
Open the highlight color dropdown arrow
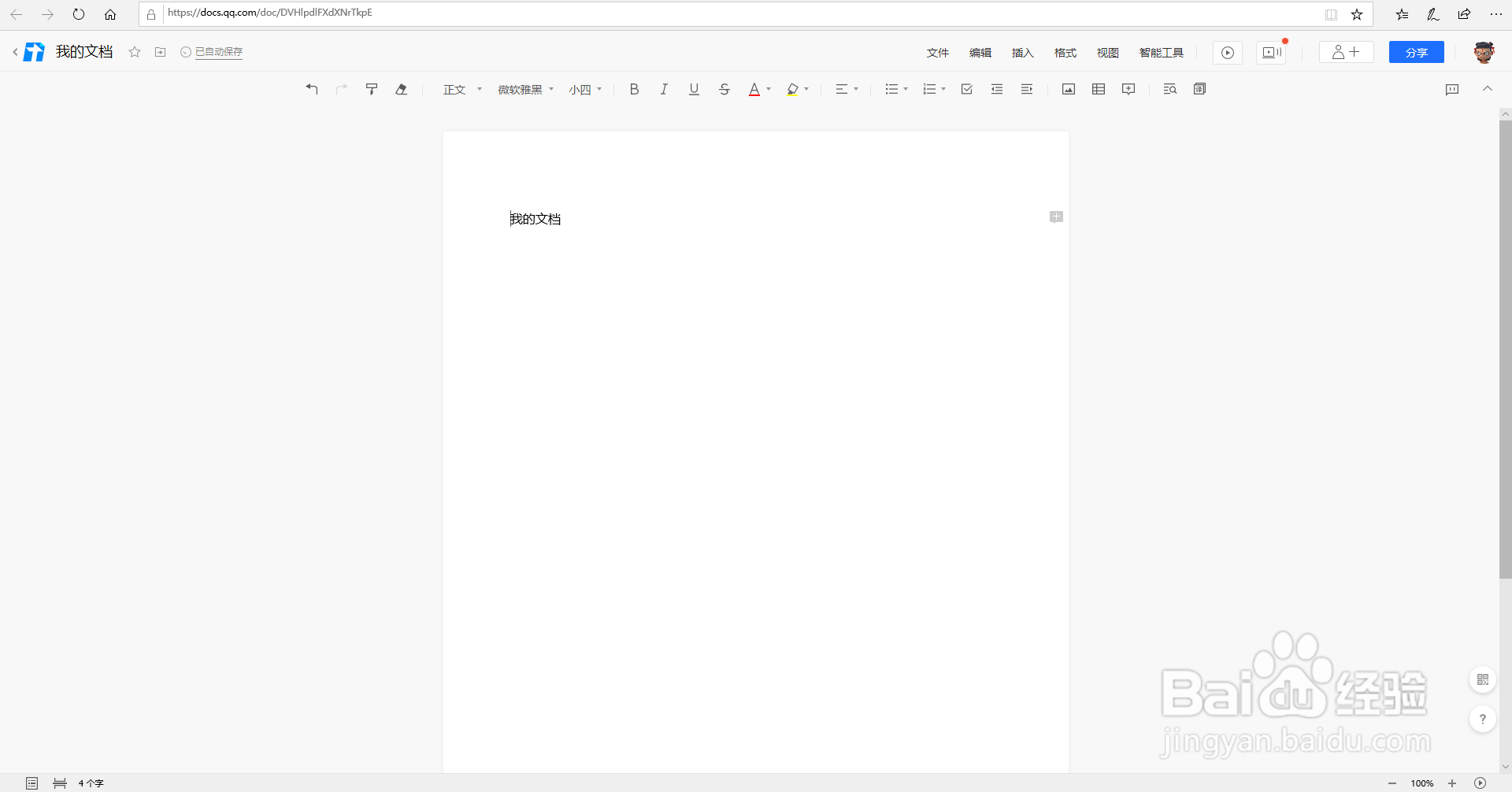pos(806,89)
